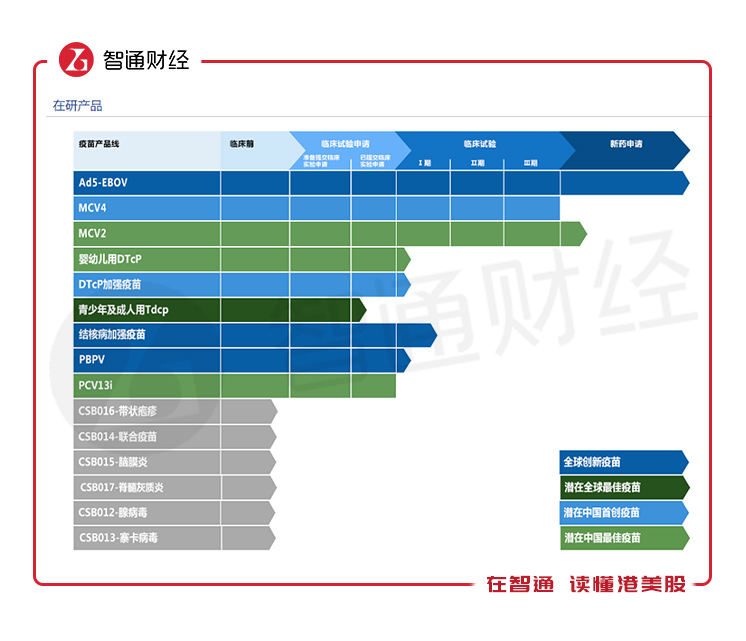The image size is (746, 641).
Task: Click CSB016-带状疱疹 grey preclinical arrow
Action: point(249,411)
